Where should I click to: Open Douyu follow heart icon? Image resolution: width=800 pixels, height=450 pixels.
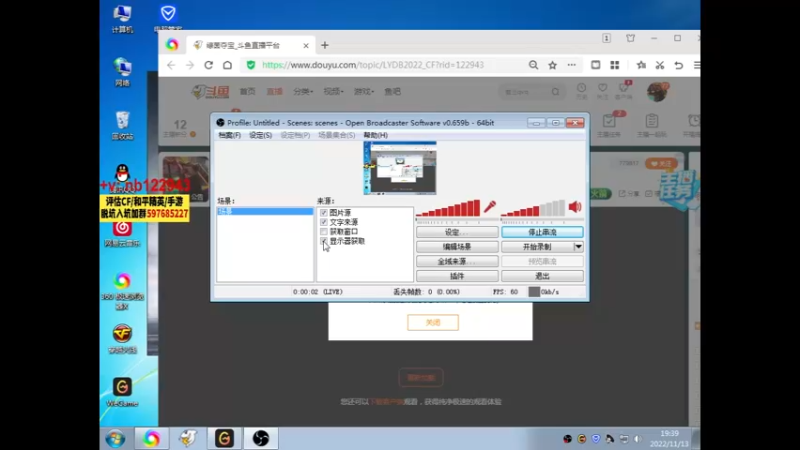[x=603, y=88]
